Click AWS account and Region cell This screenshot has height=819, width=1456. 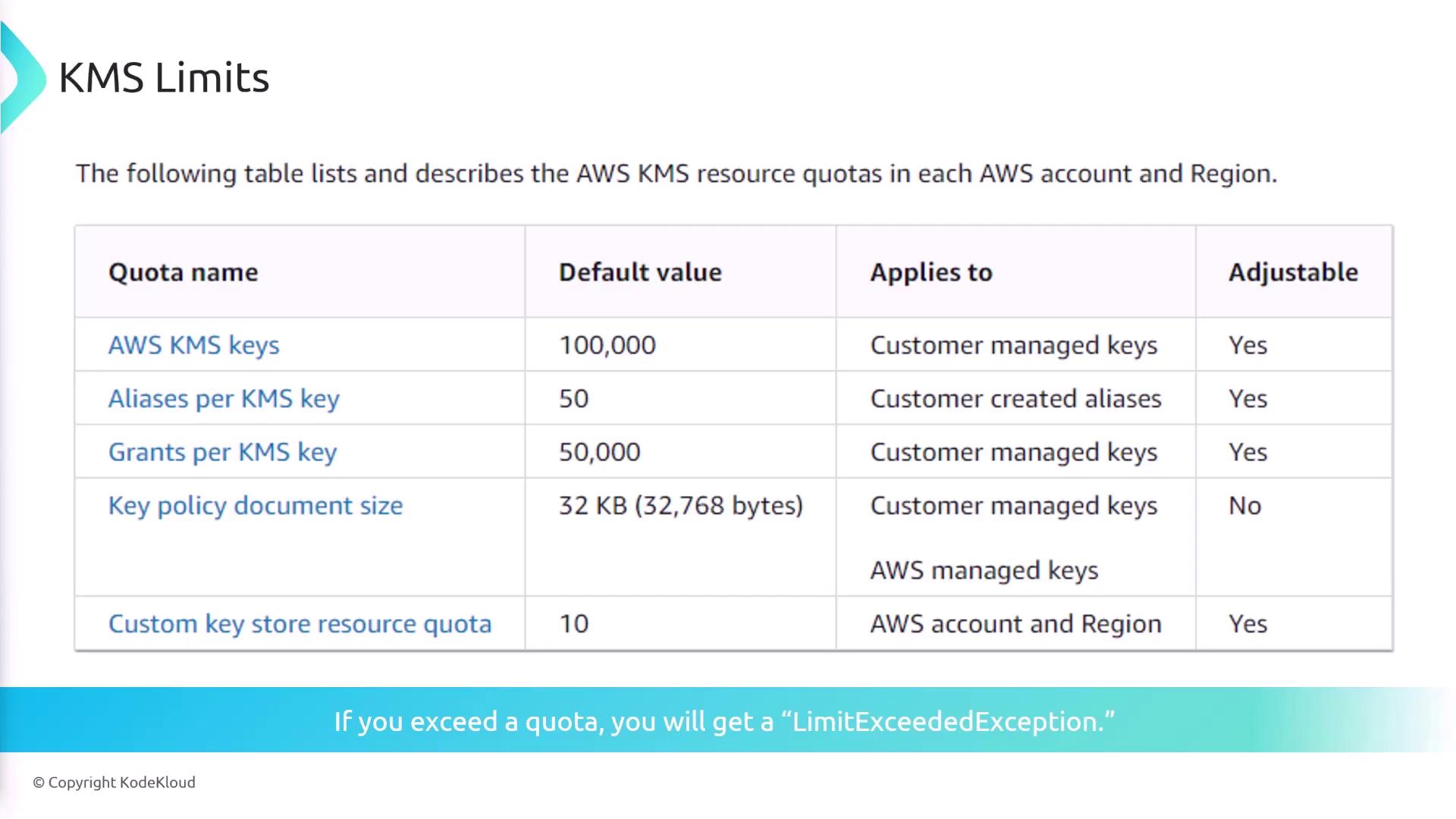point(1015,624)
